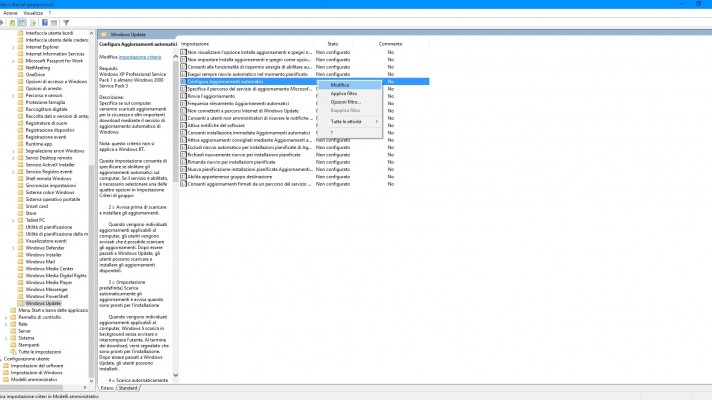Expand the Pannello di controllo node
This screenshot has width=712, height=400.
pyautogui.click(x=8, y=317)
